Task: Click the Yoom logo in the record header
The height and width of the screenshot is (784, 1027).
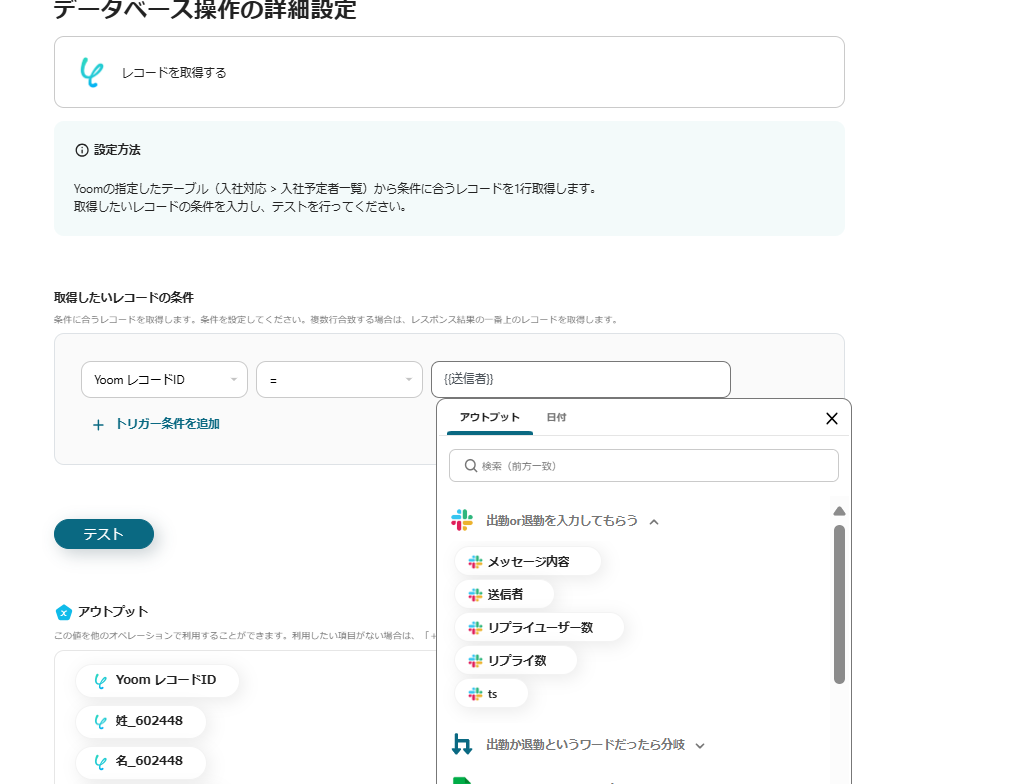Action: pos(91,72)
